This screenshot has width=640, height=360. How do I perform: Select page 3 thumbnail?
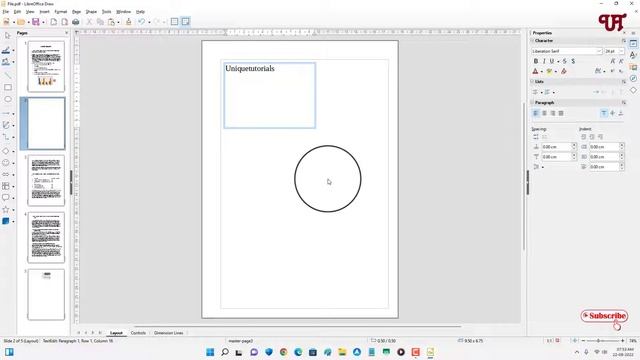coord(46,180)
